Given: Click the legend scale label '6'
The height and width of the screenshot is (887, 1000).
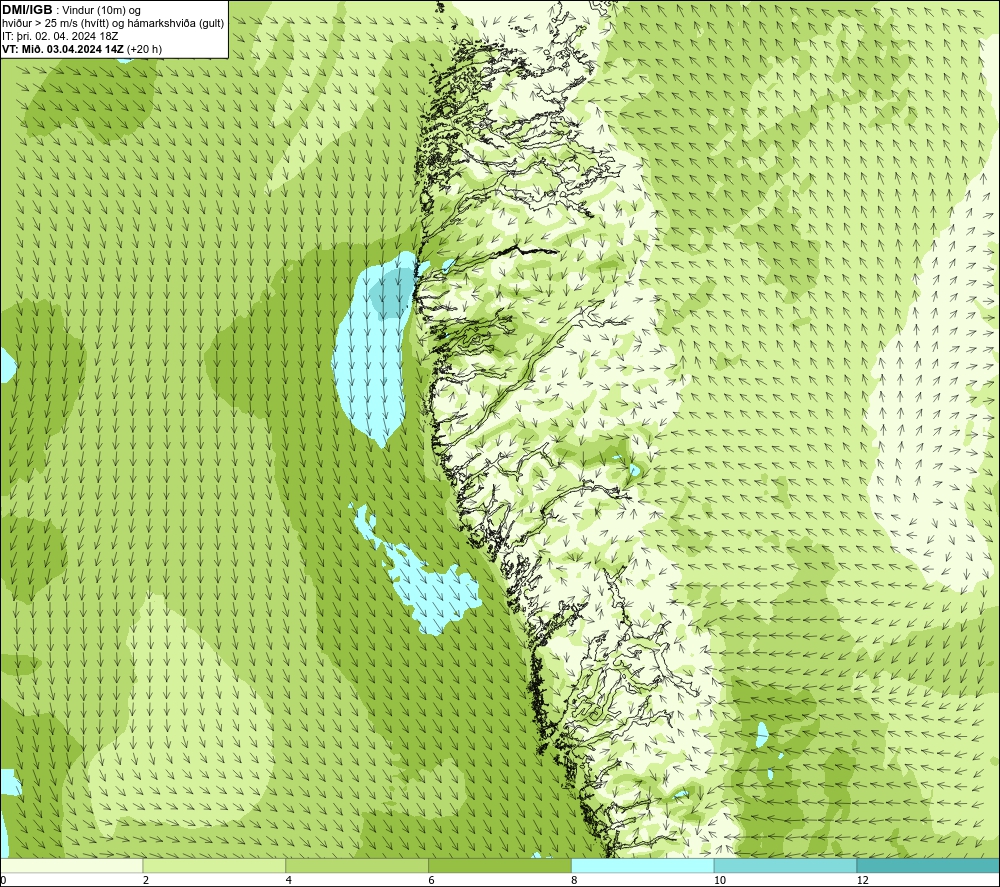Looking at the screenshot, I should coord(432,880).
